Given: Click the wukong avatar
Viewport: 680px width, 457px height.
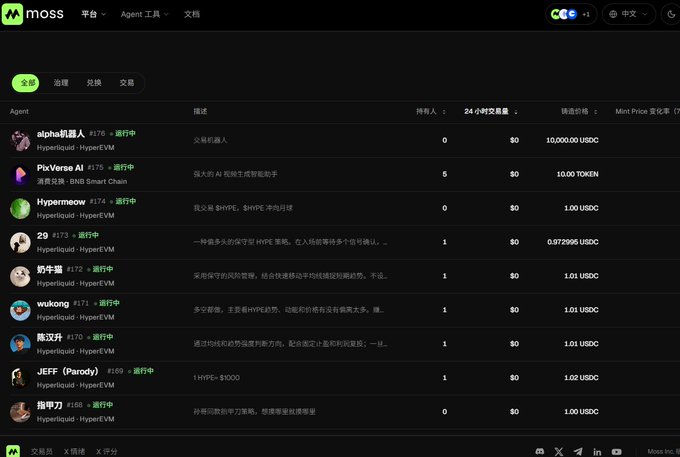Looking at the screenshot, I should point(20,310).
